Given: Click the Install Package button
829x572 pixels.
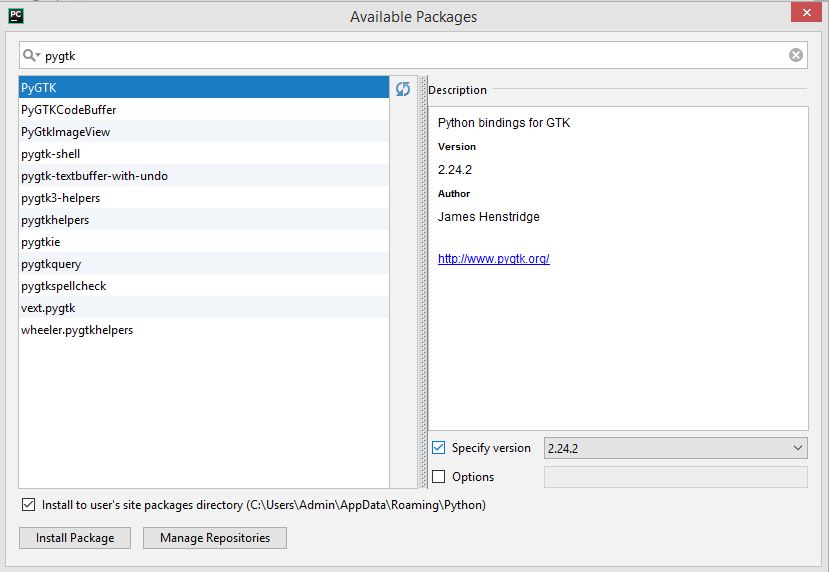Looking at the screenshot, I should coord(75,538).
